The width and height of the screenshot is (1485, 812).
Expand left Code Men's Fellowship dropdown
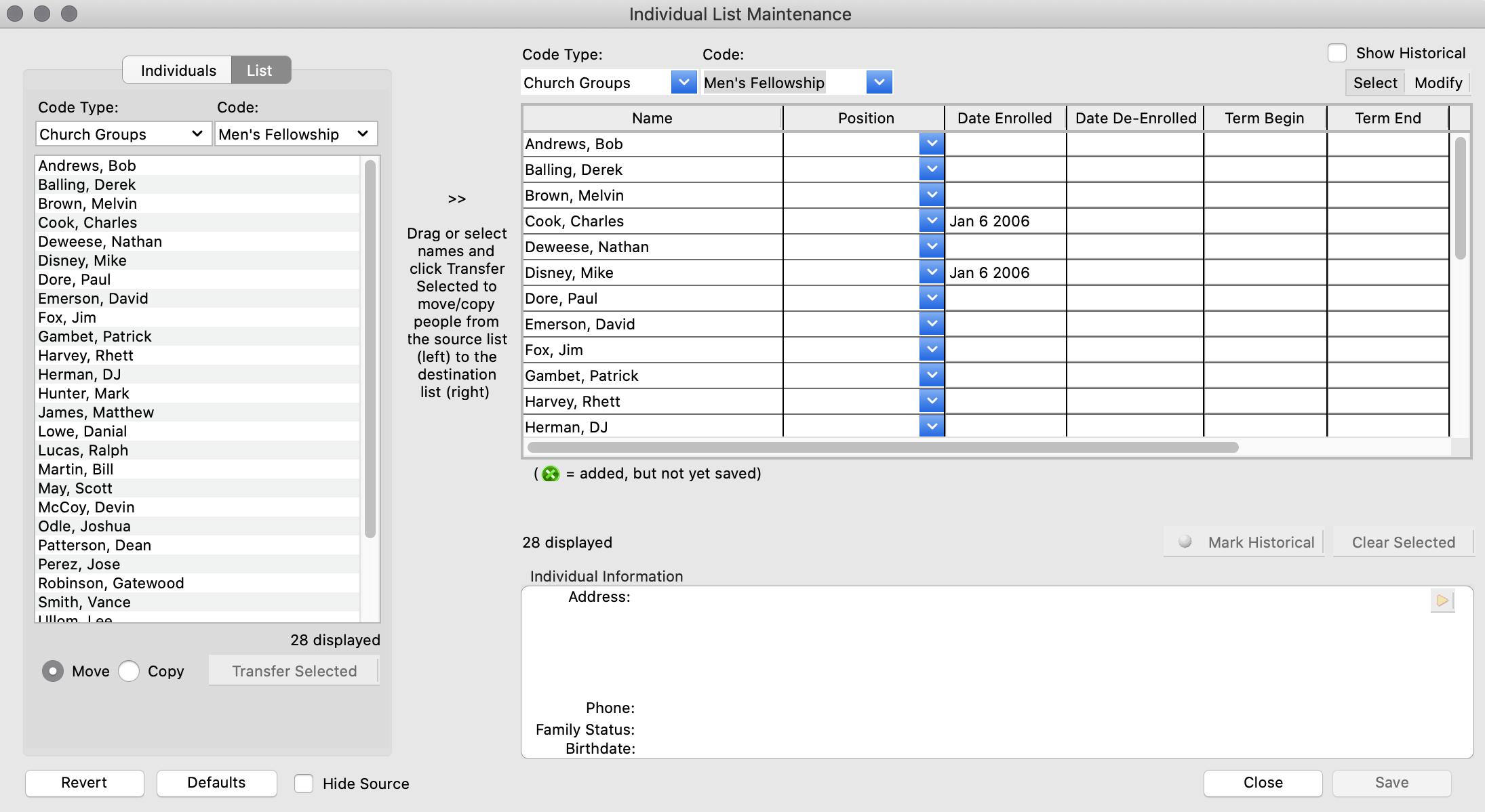pos(295,134)
